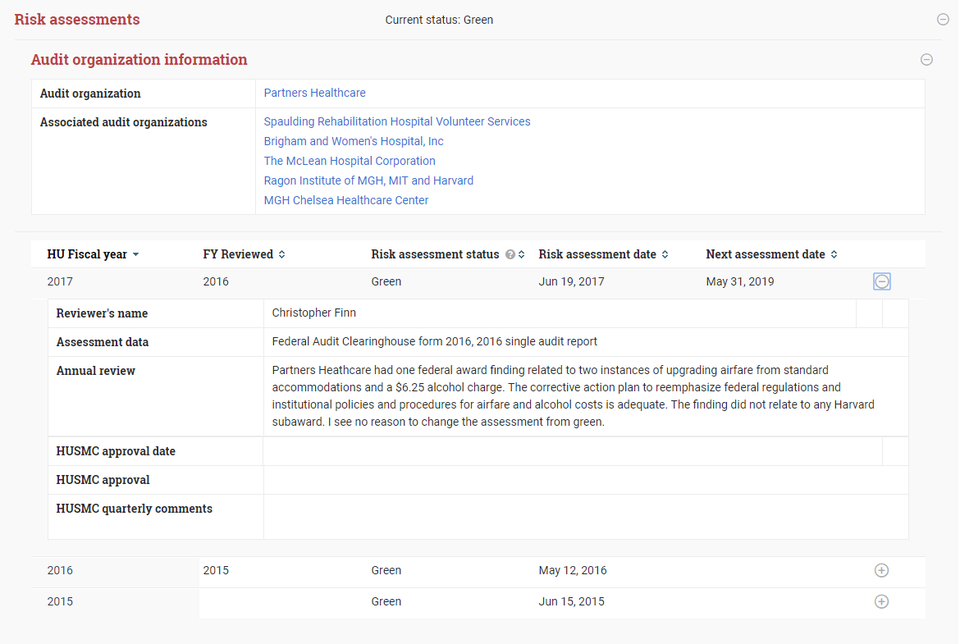Click the Assessment data label
The width and height of the screenshot is (960, 644).
coord(102,342)
